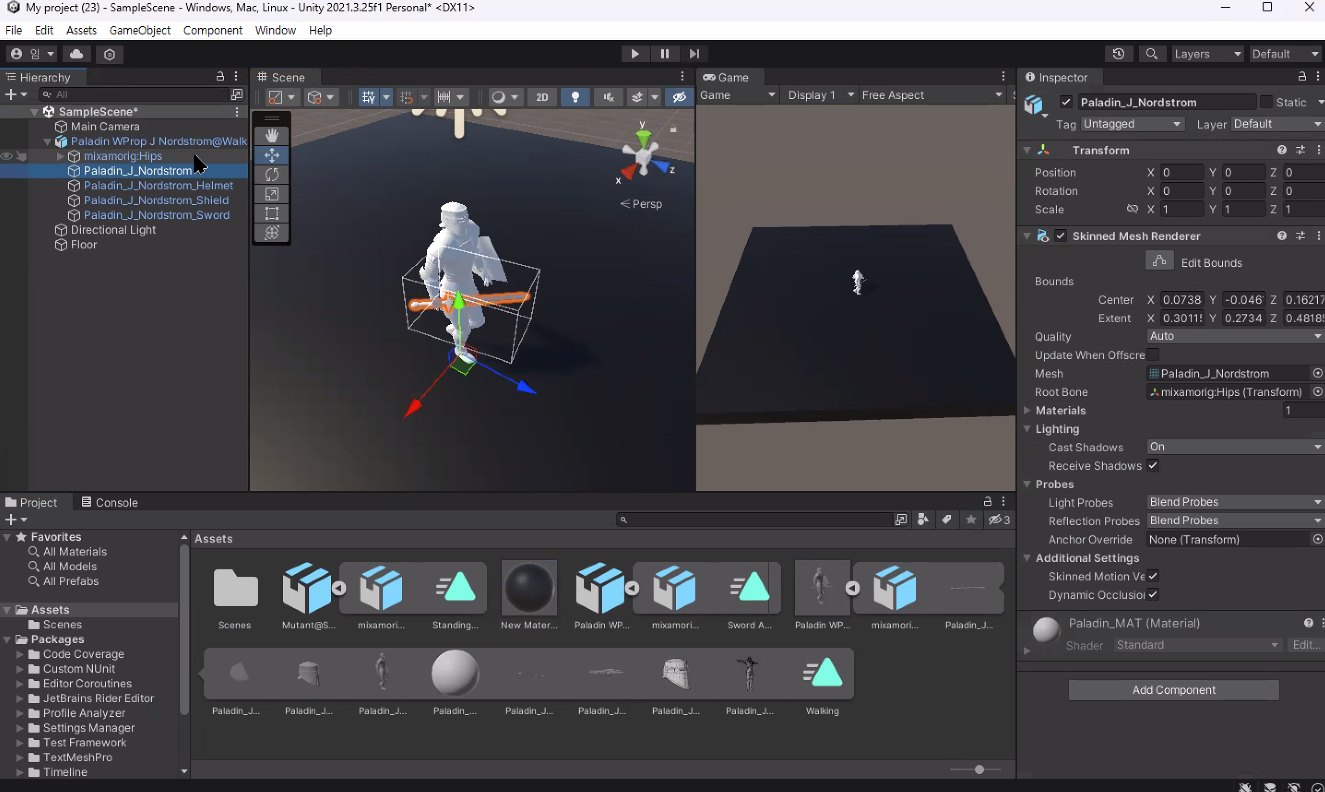This screenshot has height=792, width=1325.
Task: Toggle Receive Shadows checkbox
Action: (1153, 466)
